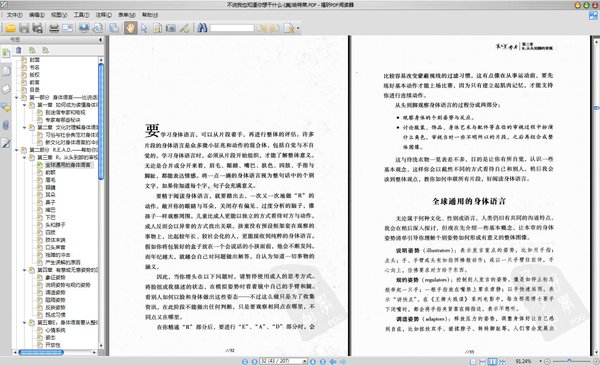Open the 工具 menu
Viewport: 600px width, 366px height.
(x=81, y=15)
